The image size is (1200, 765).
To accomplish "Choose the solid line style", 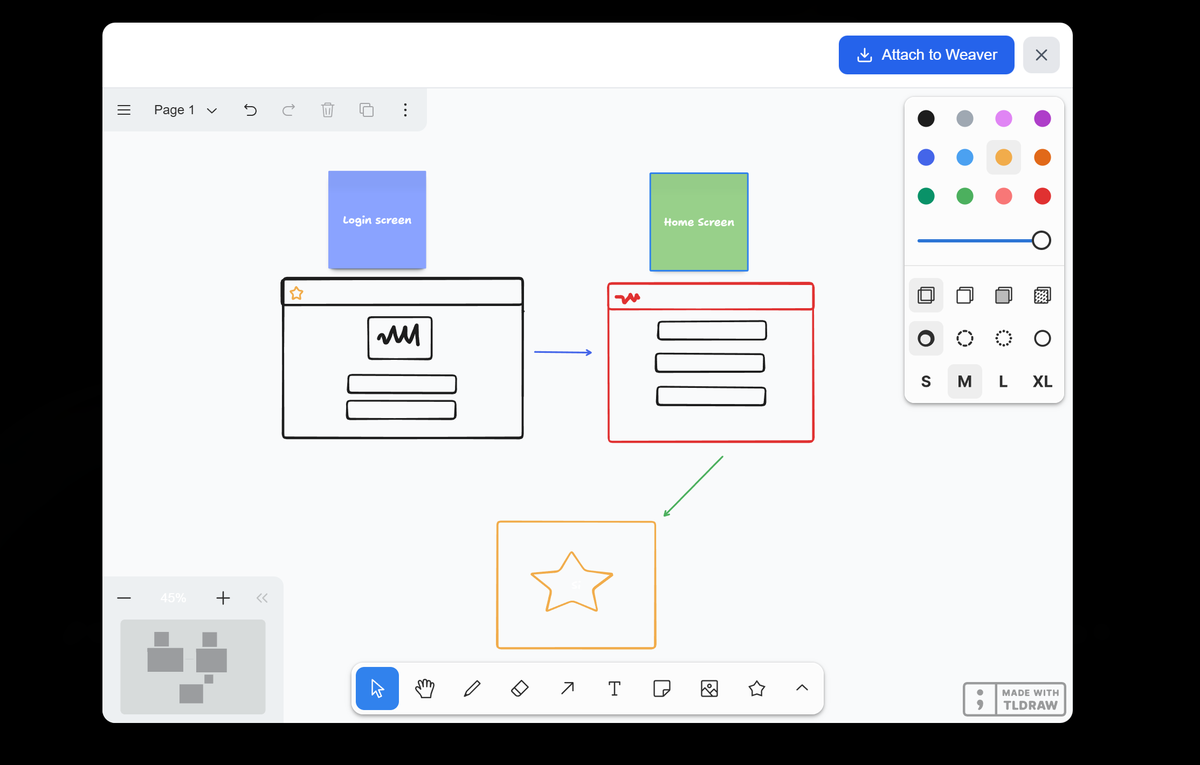I will point(1042,338).
